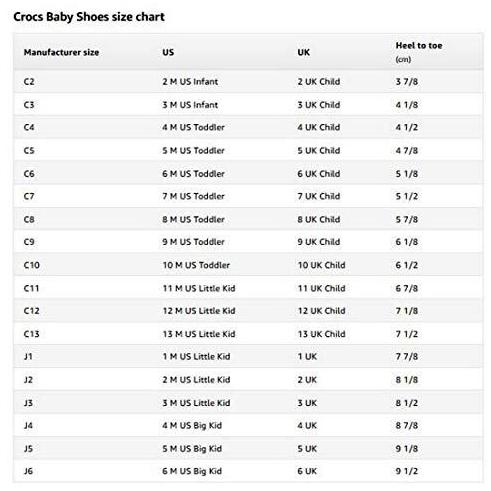Select the C5 row's 4 7/8 measurement
The width and height of the screenshot is (491, 491).
click(x=406, y=151)
